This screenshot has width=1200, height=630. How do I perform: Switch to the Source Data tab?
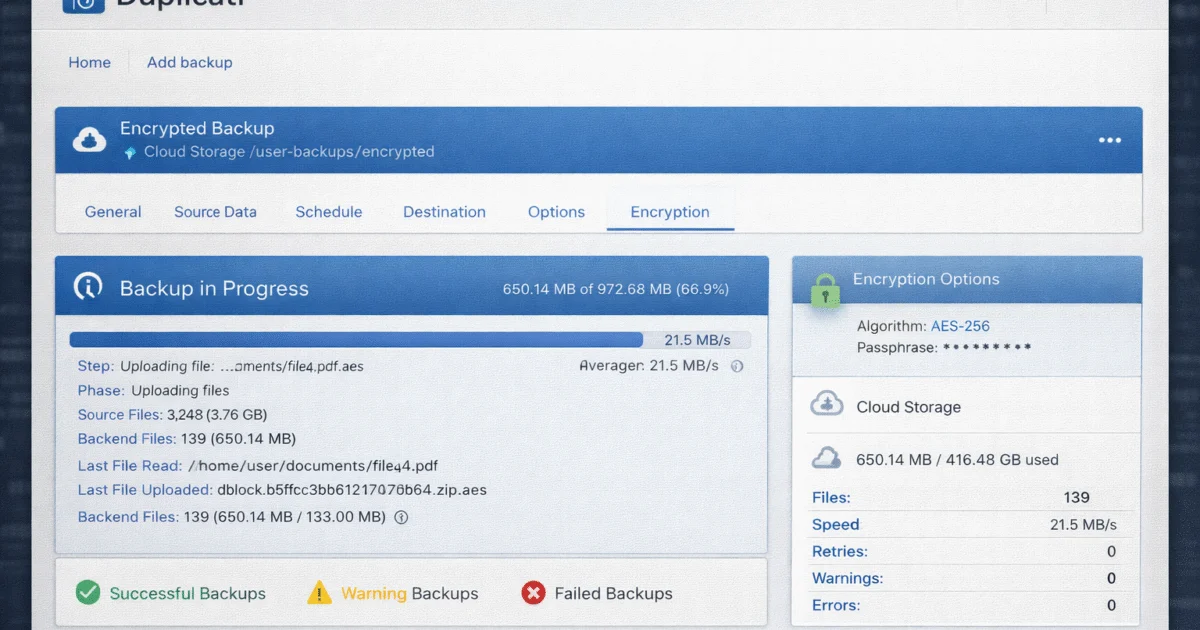(215, 212)
